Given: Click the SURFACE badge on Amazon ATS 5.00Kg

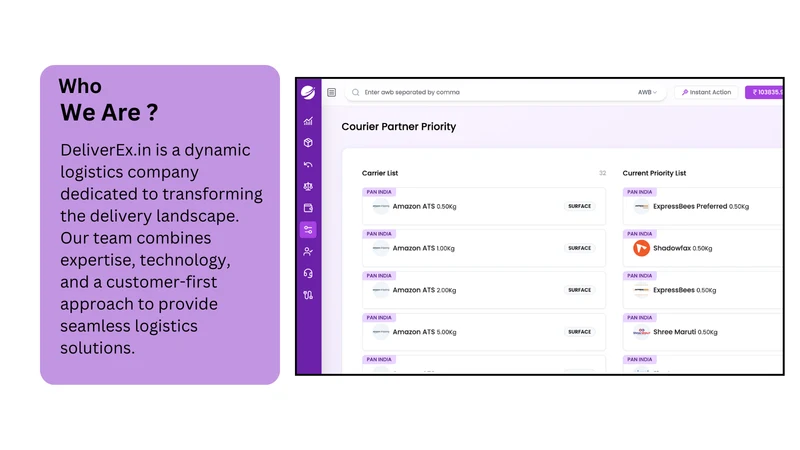Looking at the screenshot, I should click(580, 332).
